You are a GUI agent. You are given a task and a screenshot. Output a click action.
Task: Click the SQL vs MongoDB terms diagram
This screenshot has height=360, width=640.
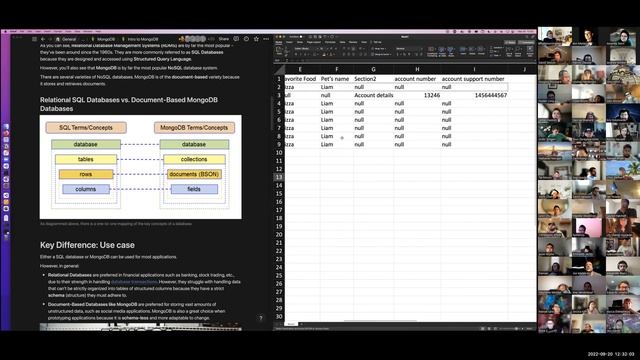tap(140, 167)
